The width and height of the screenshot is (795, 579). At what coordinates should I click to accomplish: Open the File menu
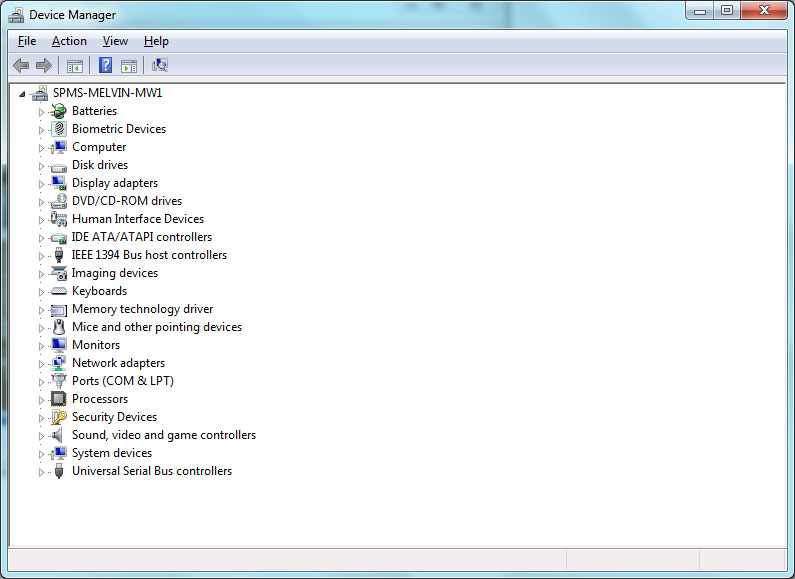[27, 41]
